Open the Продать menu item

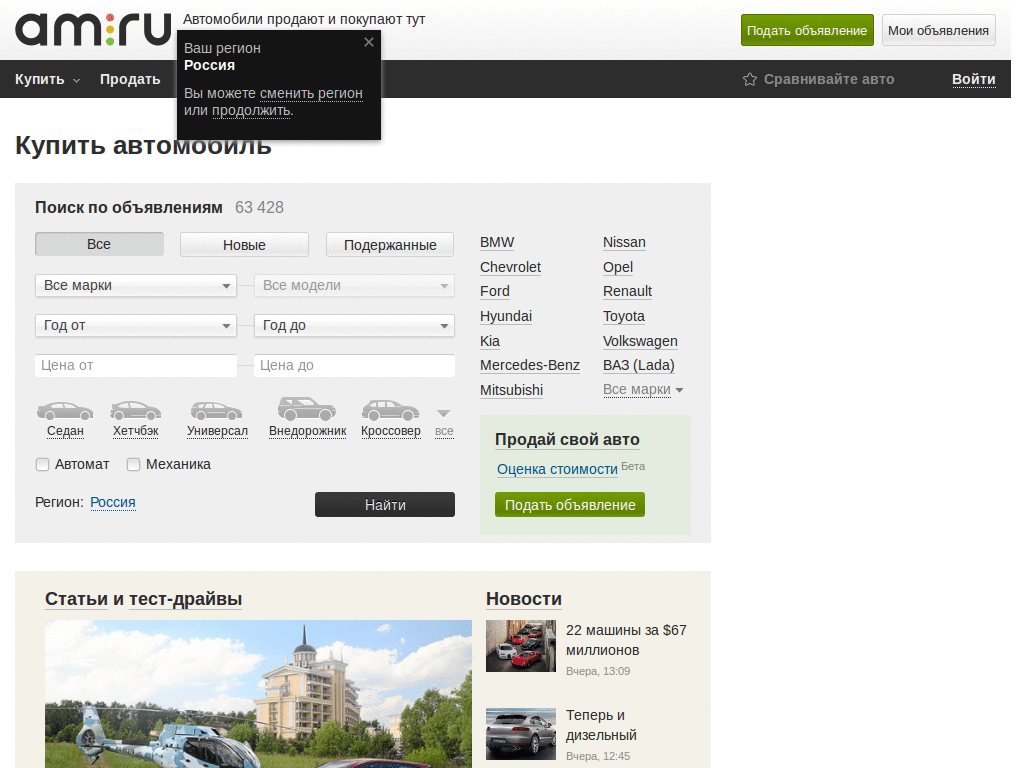(130, 79)
